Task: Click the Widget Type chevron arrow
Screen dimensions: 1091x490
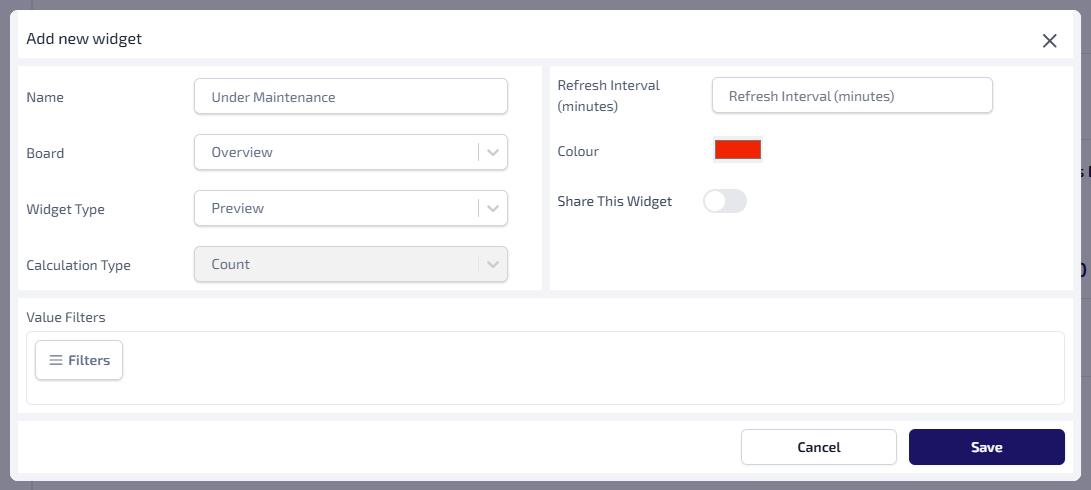Action: pyautogui.click(x=493, y=209)
